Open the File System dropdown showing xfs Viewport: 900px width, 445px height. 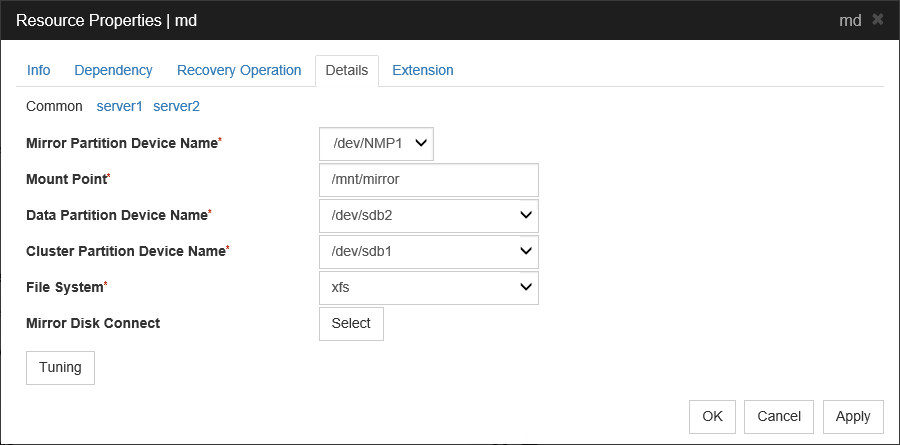[x=428, y=287]
